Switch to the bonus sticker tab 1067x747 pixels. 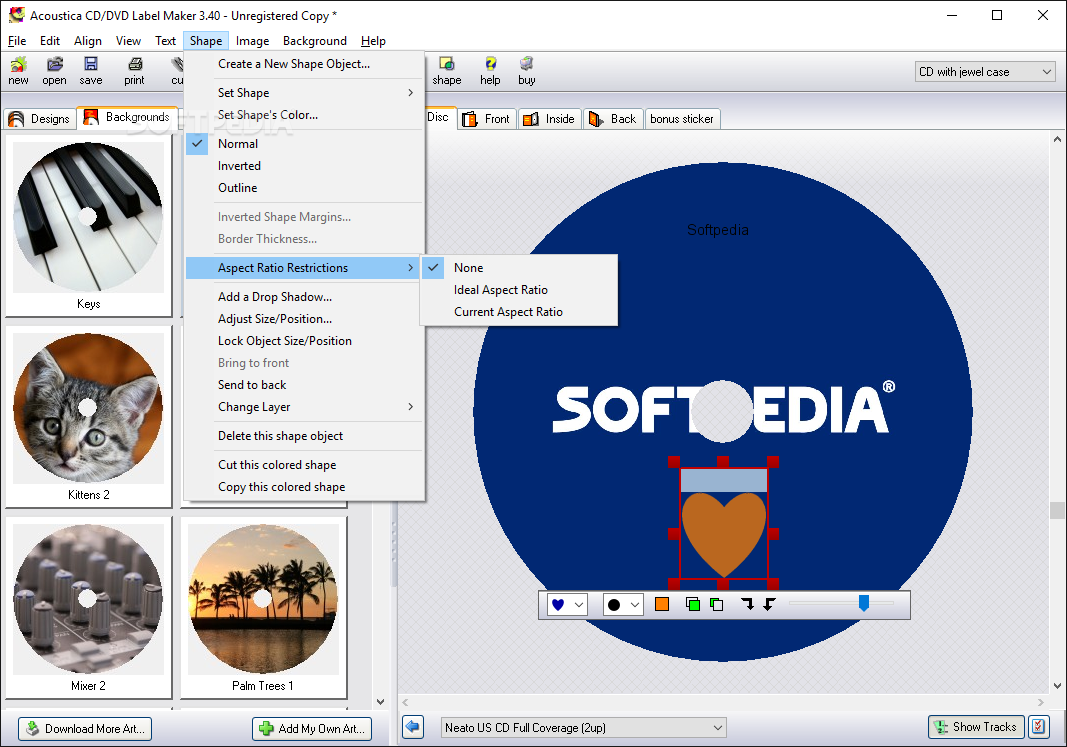682,119
